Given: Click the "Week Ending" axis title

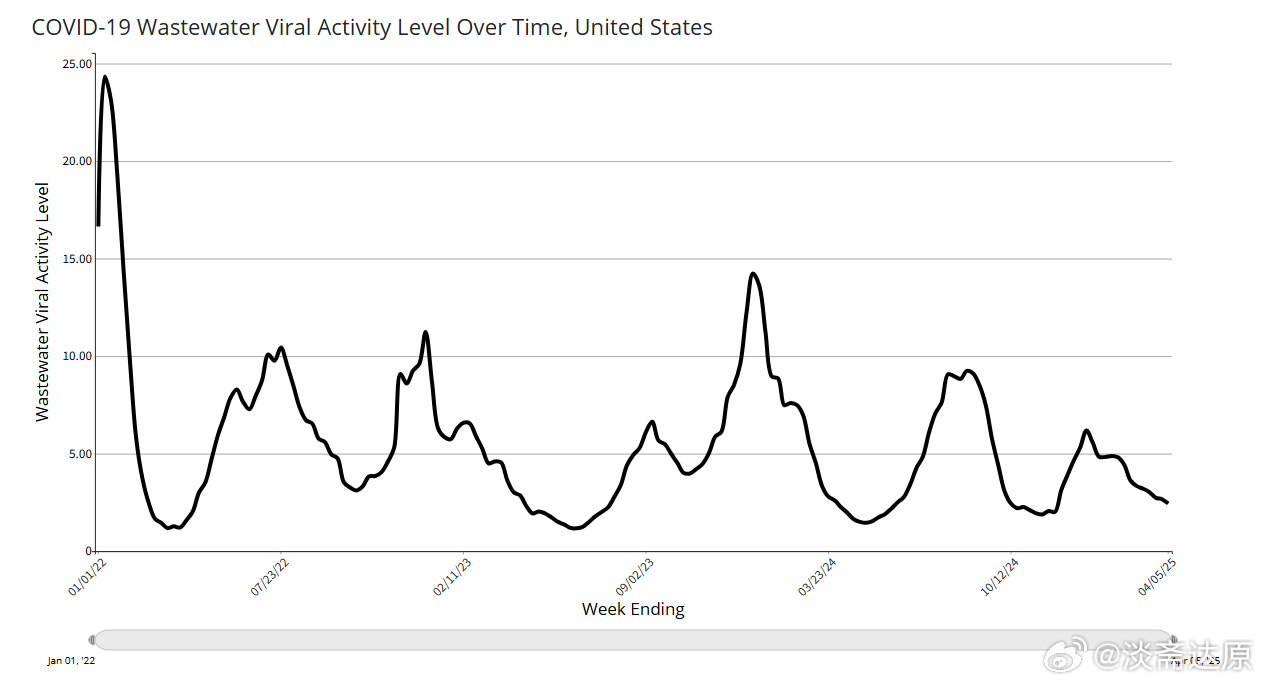Looking at the screenshot, I should point(633,609).
